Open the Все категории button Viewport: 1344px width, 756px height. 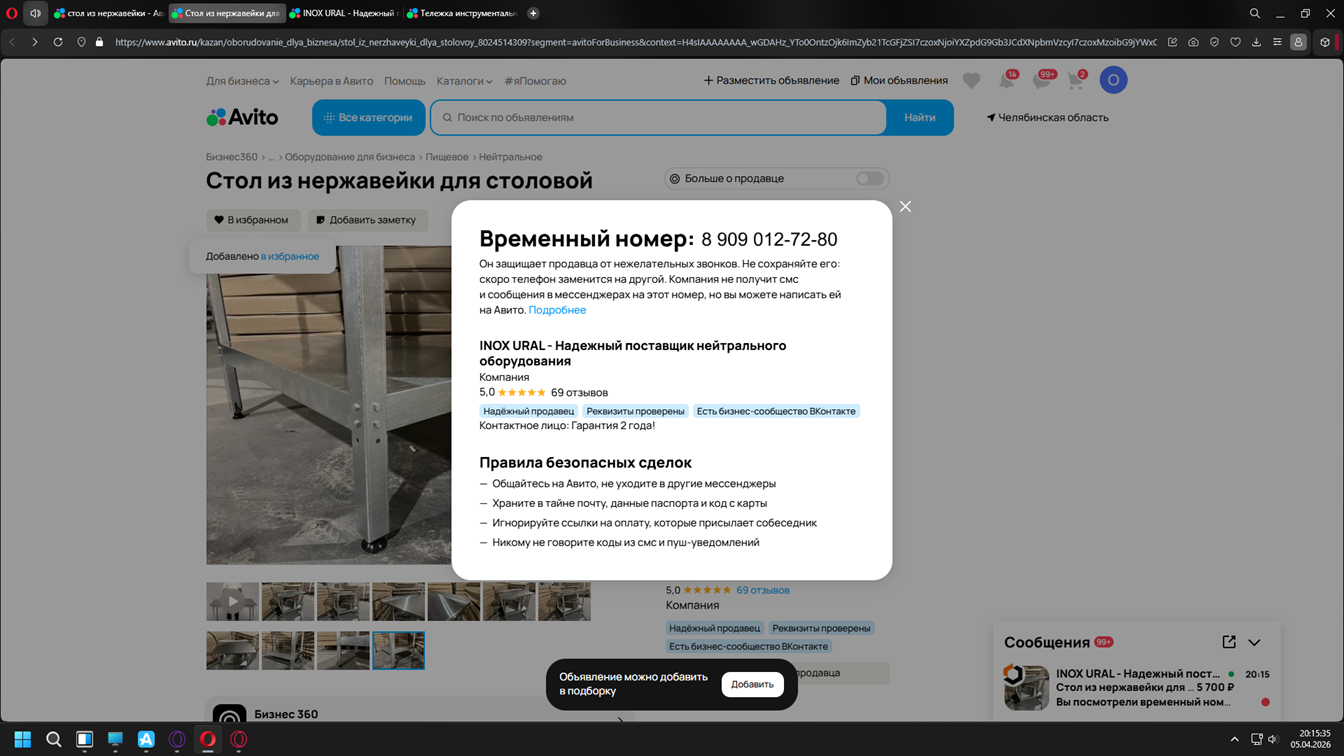point(369,117)
